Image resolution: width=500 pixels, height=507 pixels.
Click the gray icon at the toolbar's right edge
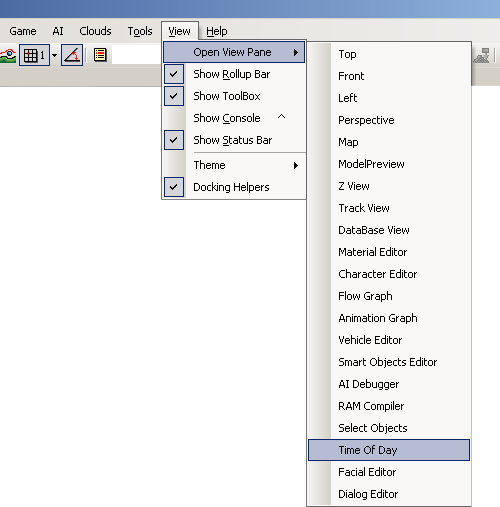click(x=482, y=55)
